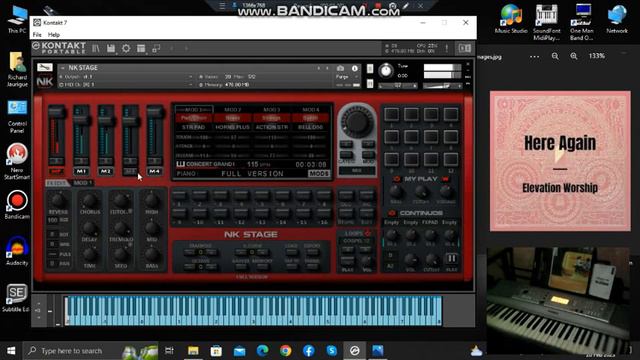The height and width of the screenshot is (360, 640).
Task: Toggle the MODS button on the display
Action: point(319,173)
